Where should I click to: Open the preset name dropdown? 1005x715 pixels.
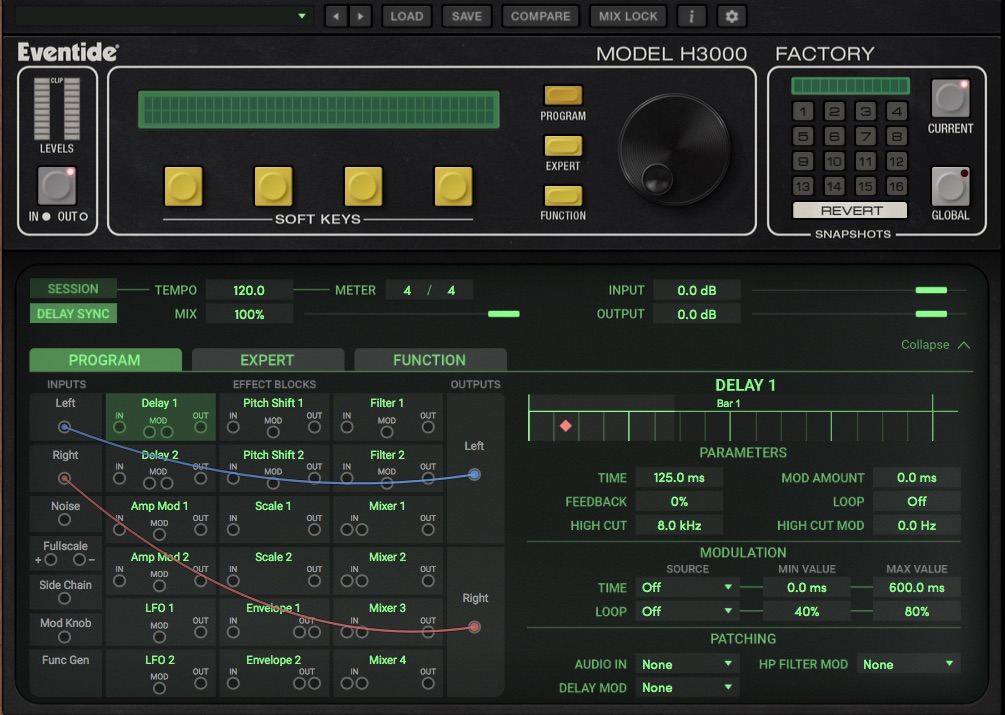(x=164, y=16)
